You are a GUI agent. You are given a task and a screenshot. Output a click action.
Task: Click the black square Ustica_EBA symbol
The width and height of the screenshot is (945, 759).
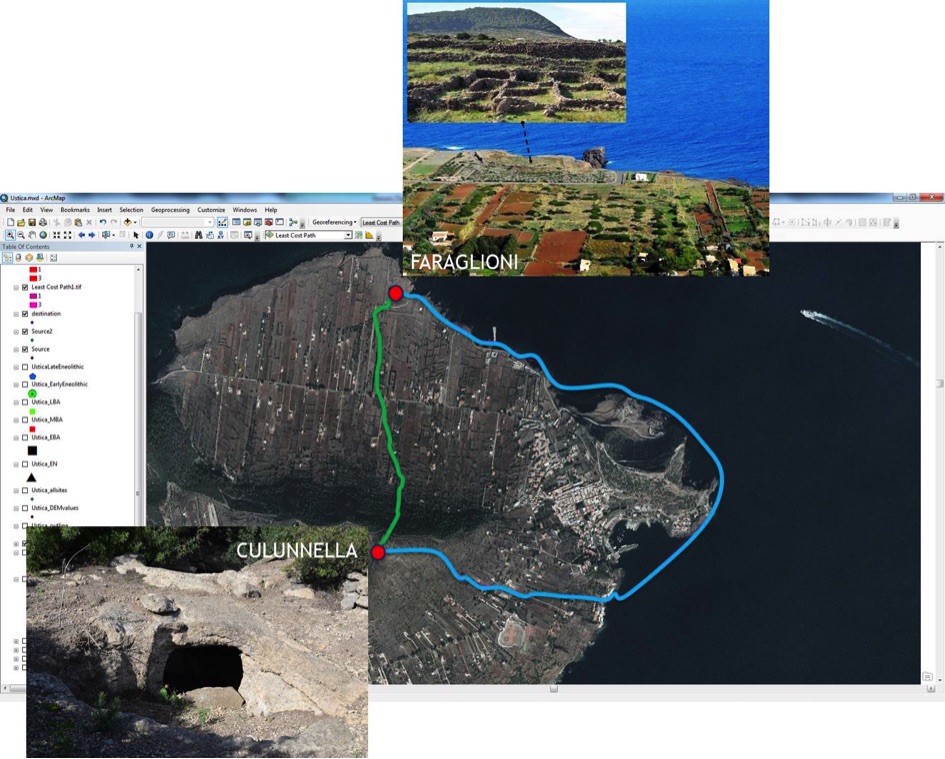33,451
